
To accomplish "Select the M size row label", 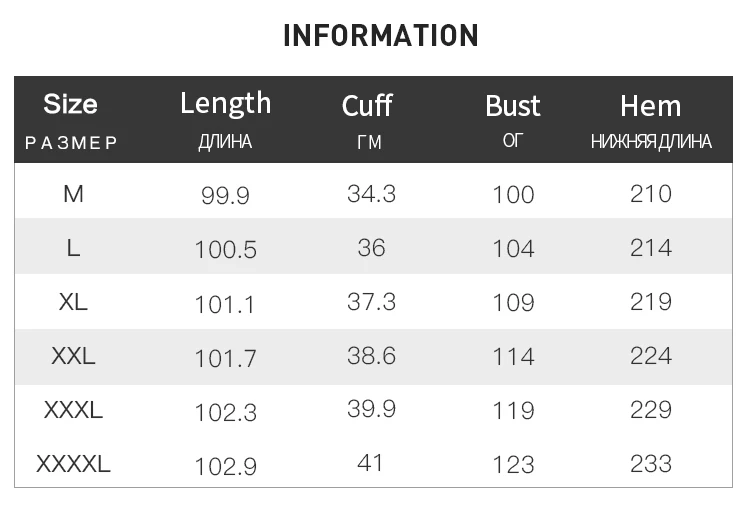I will [x=73, y=194].
